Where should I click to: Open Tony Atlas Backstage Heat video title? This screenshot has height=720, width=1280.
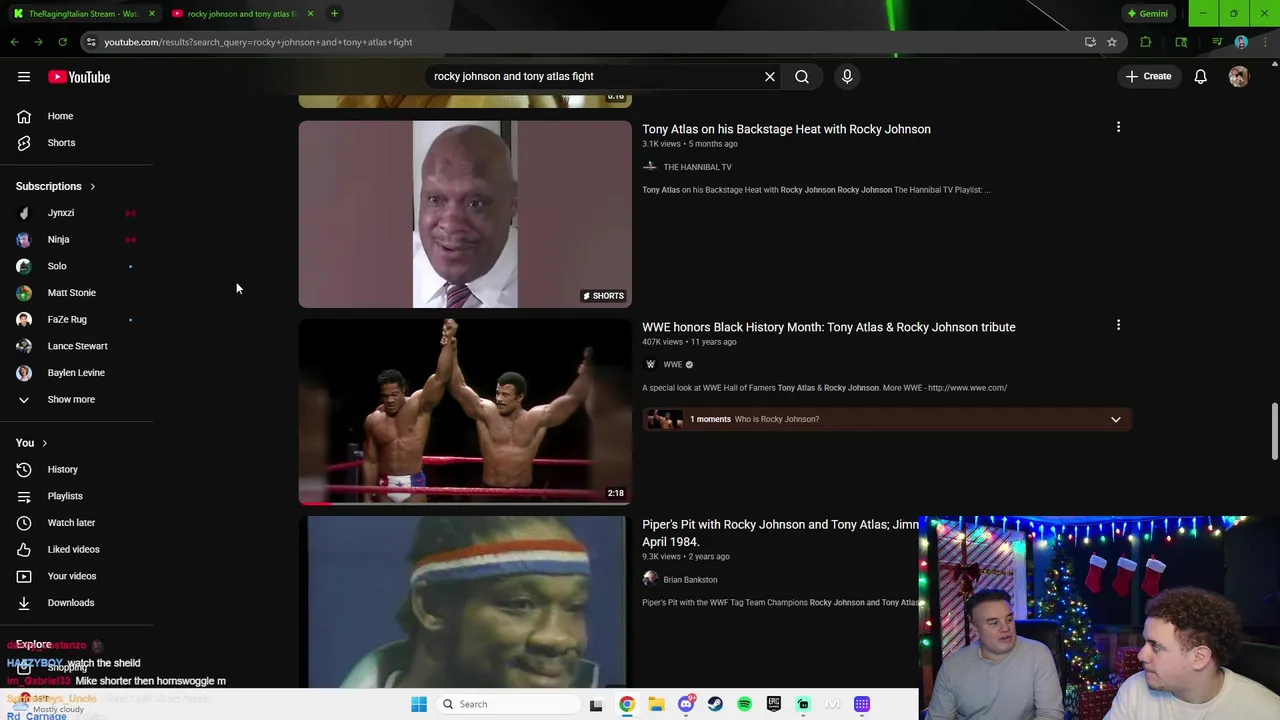pyautogui.click(x=786, y=129)
